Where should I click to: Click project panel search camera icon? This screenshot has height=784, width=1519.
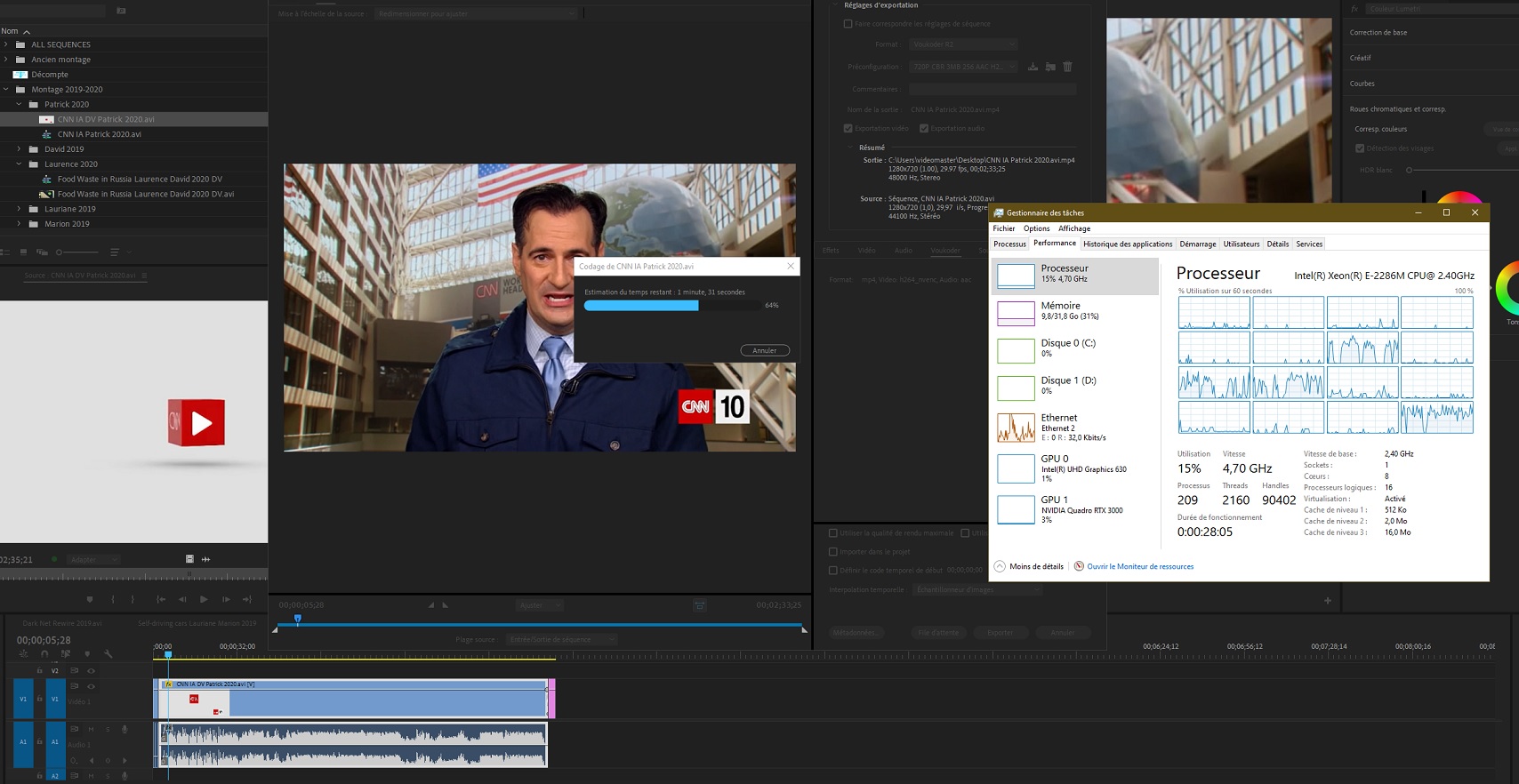121,11
